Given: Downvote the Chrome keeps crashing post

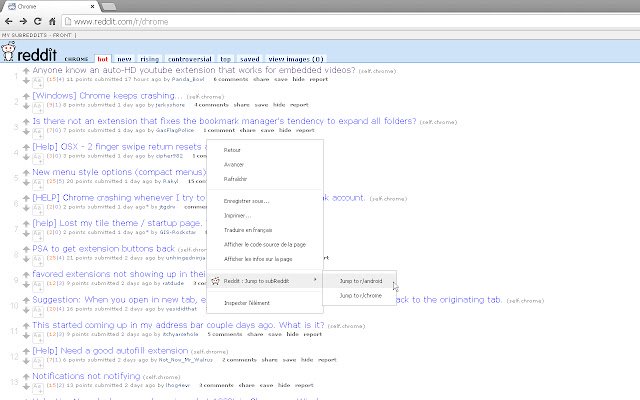Looking at the screenshot, I should coord(26,106).
